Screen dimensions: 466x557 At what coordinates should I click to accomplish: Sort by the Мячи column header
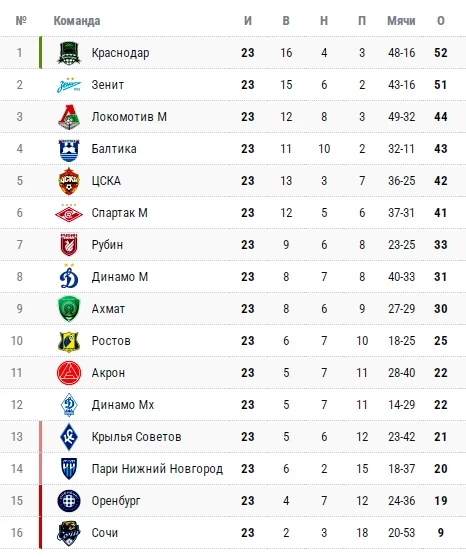point(401,21)
